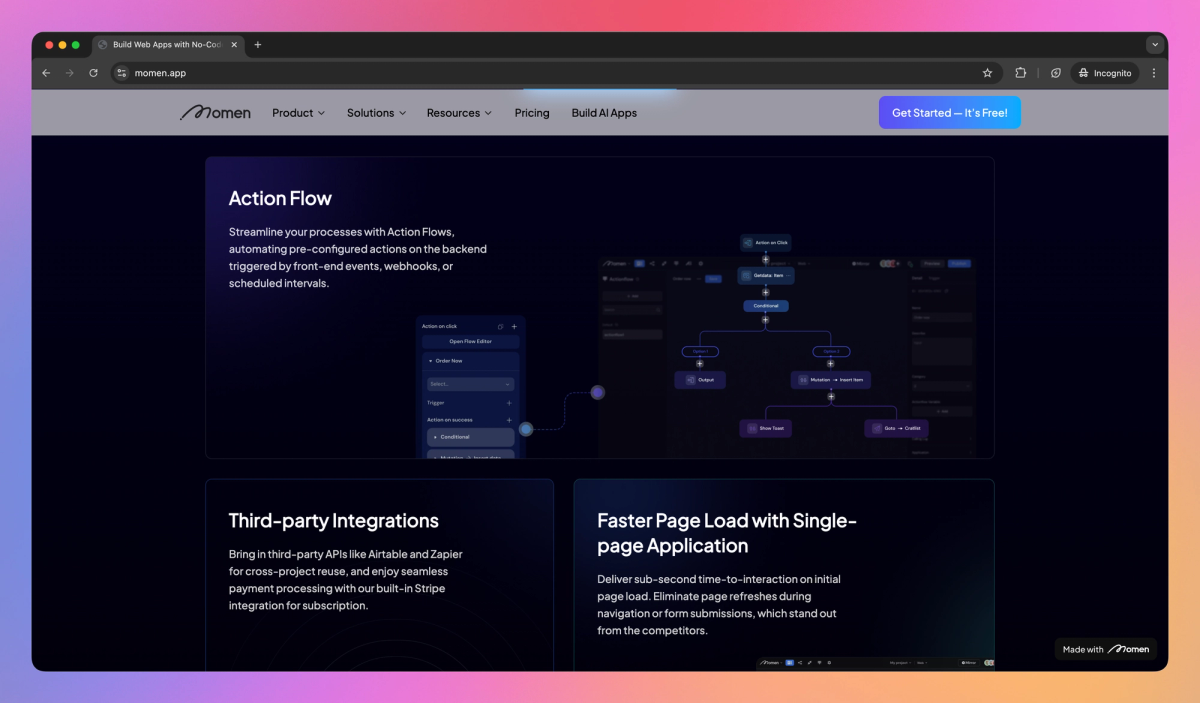The height and width of the screenshot is (703, 1200).
Task: Open a new tab with the plus icon
Action: (x=257, y=45)
